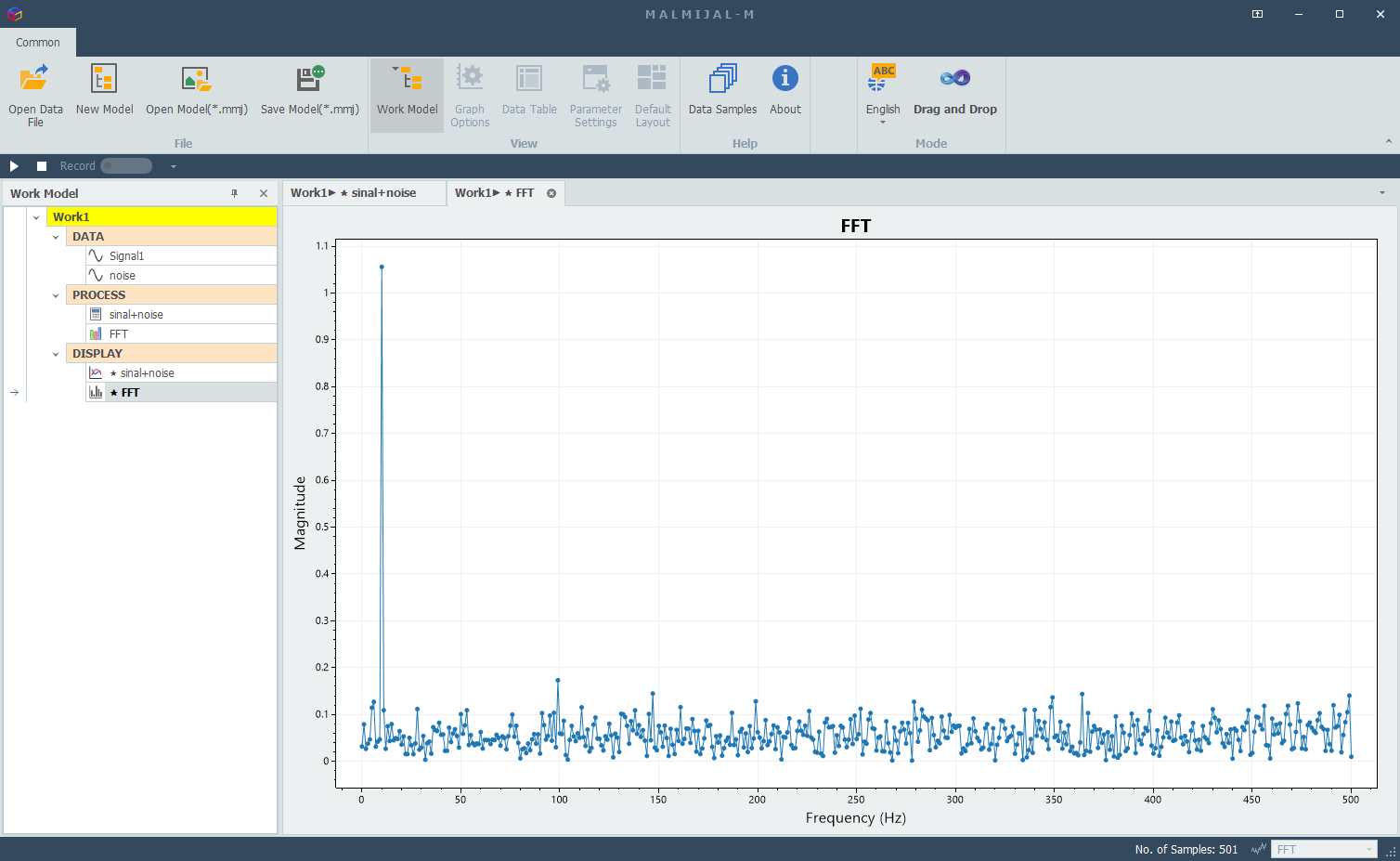This screenshot has height=861, width=1400.
Task: Click the DATA section header
Action: (172, 237)
